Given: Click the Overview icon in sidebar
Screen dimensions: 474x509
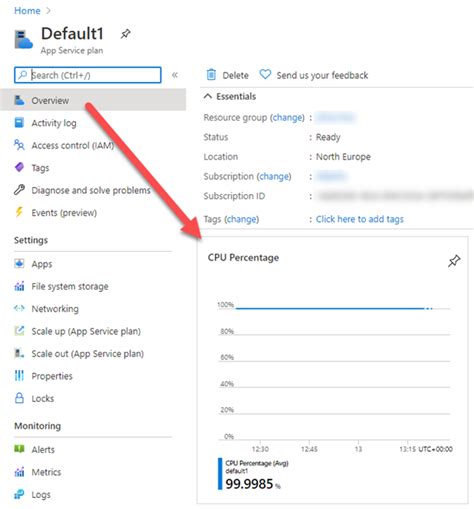Looking at the screenshot, I should (19, 100).
